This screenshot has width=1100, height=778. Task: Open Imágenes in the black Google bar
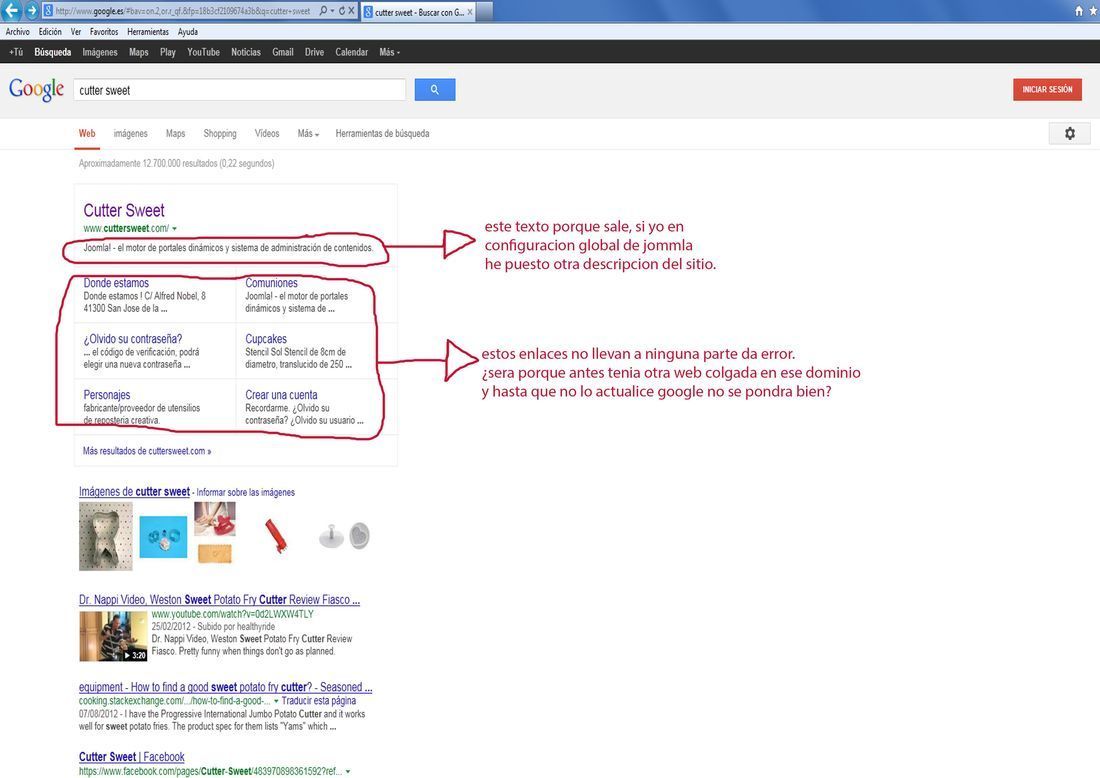coord(100,52)
